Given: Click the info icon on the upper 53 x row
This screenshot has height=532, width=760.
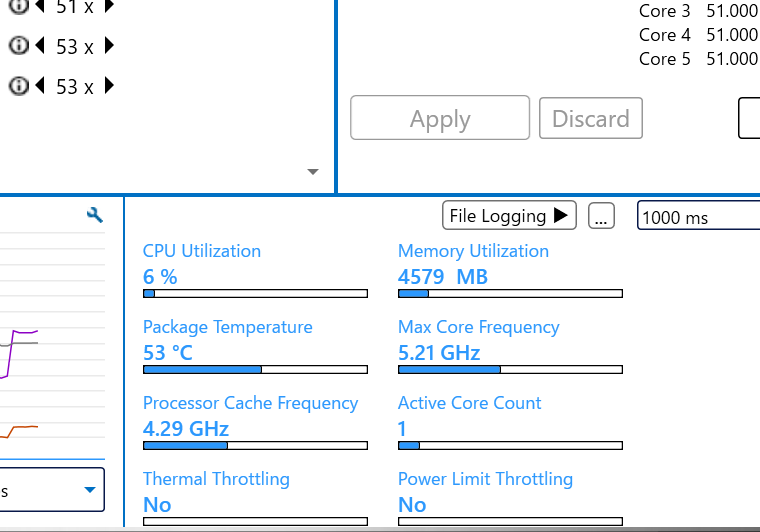Looking at the screenshot, I should (x=18, y=46).
